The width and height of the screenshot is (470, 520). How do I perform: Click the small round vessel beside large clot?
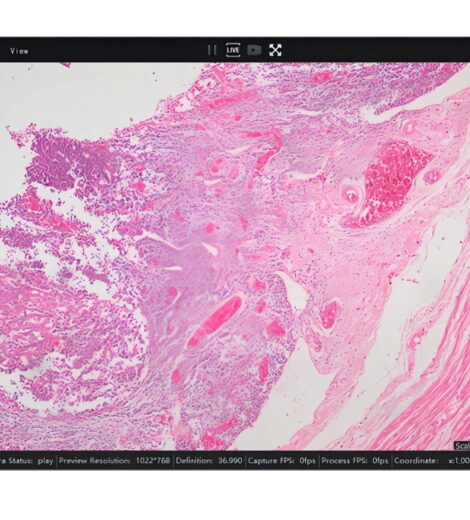tap(349, 194)
